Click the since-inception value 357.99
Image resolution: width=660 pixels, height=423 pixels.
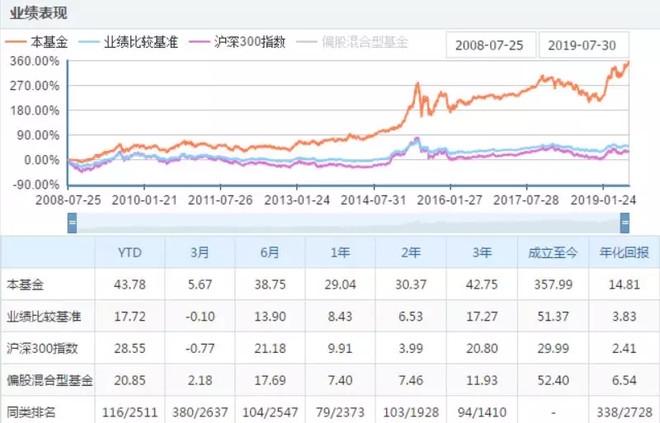pyautogui.click(x=553, y=285)
